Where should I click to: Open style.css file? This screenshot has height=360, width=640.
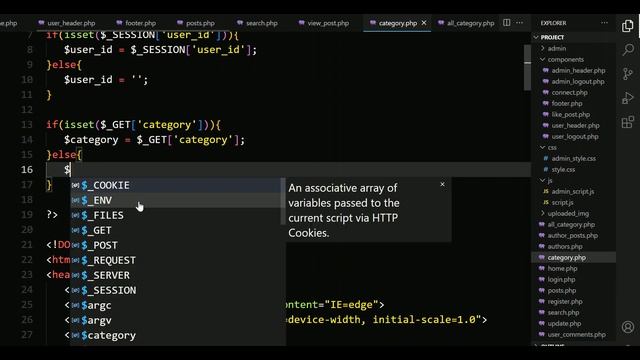[x=563, y=169]
